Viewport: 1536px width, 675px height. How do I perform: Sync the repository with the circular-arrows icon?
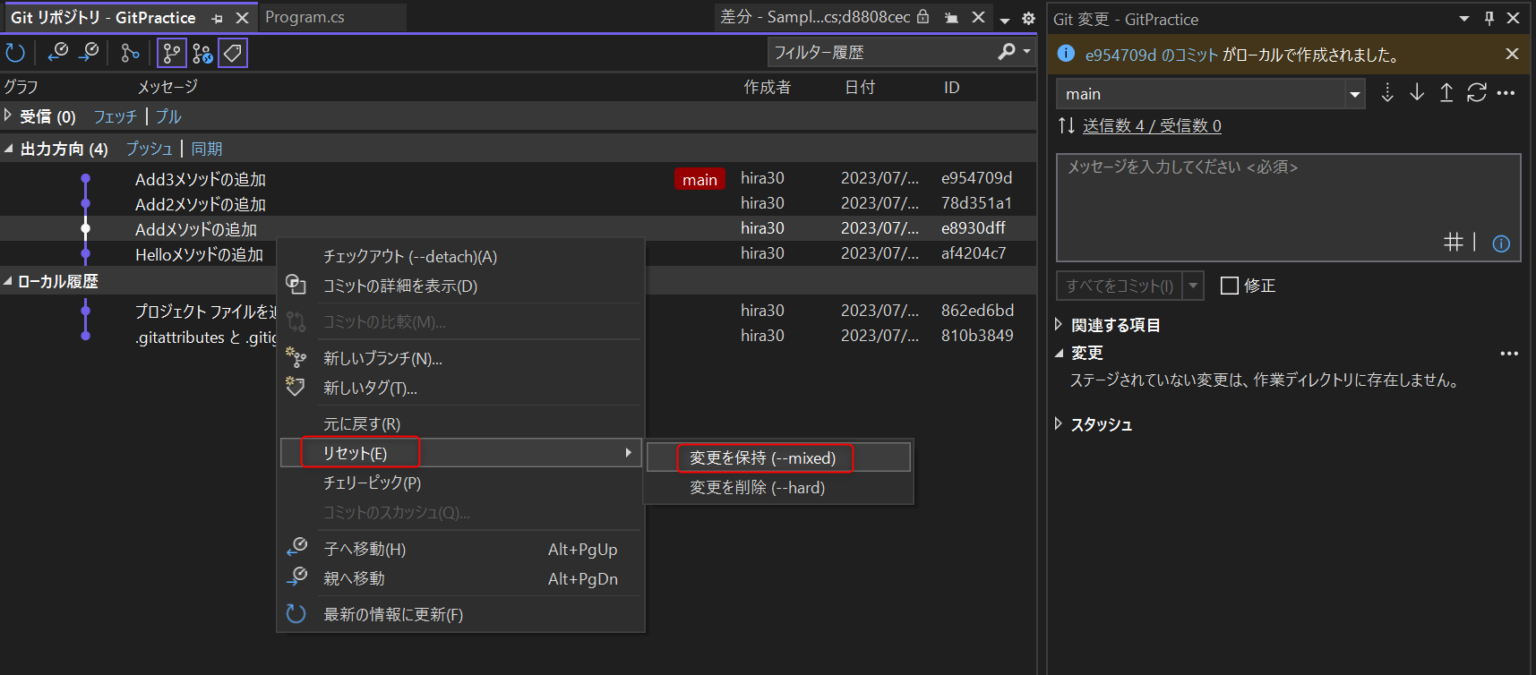pos(1477,92)
